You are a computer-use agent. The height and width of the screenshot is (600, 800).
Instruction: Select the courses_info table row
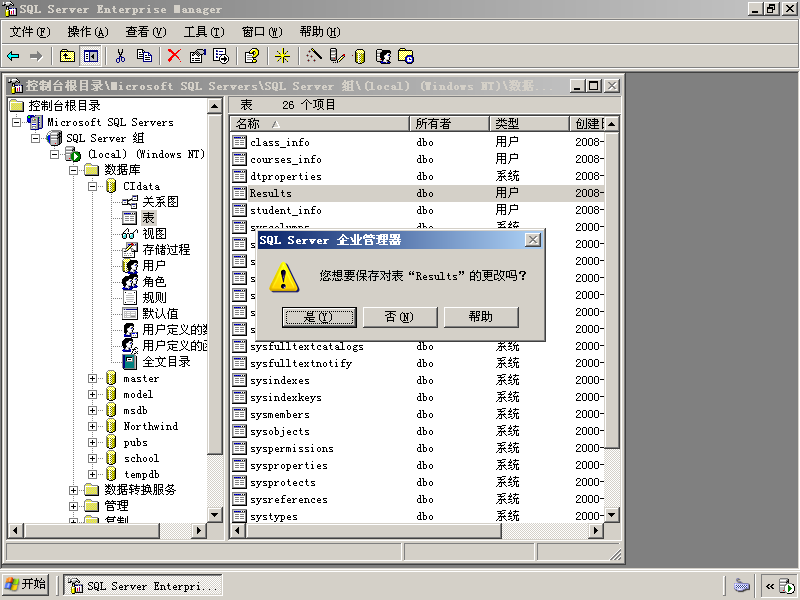(x=417, y=159)
